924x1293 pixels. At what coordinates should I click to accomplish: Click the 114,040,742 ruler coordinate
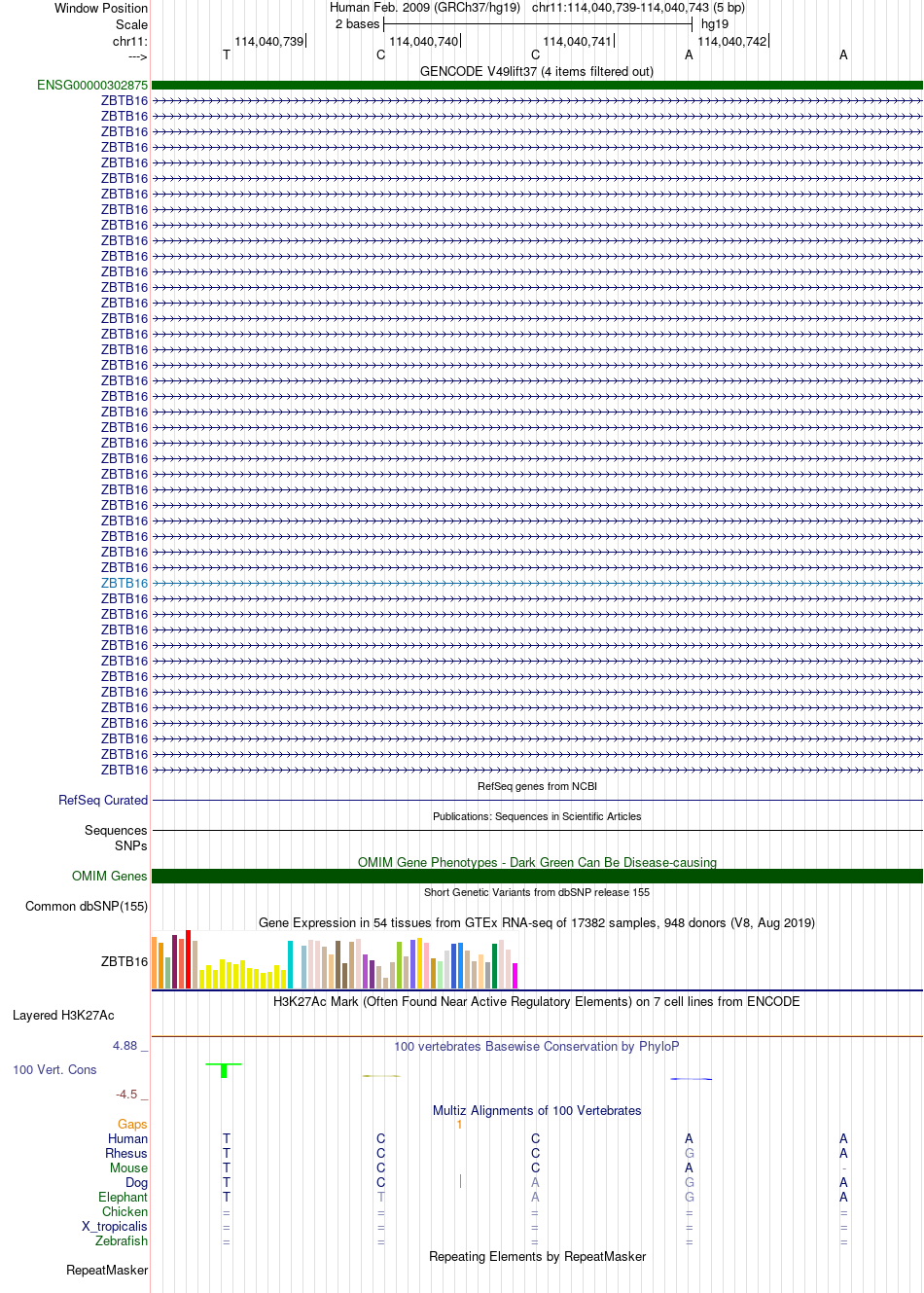732,42
